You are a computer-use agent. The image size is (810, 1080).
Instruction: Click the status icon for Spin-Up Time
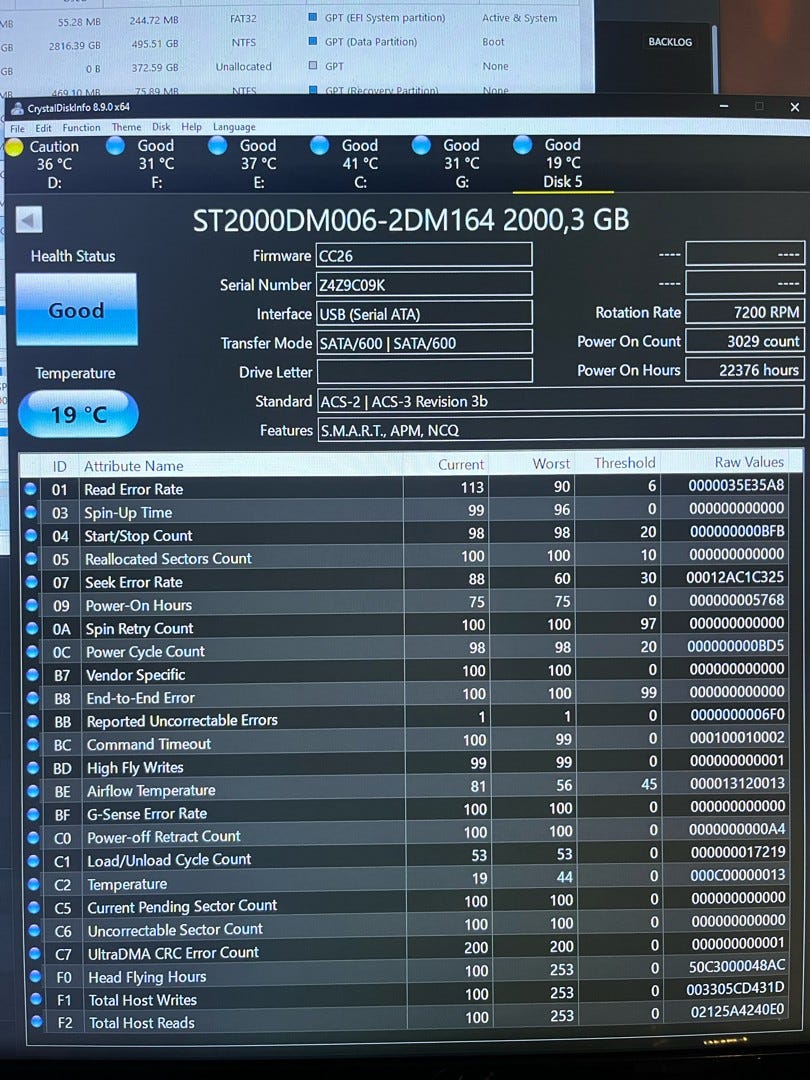pyautogui.click(x=31, y=512)
